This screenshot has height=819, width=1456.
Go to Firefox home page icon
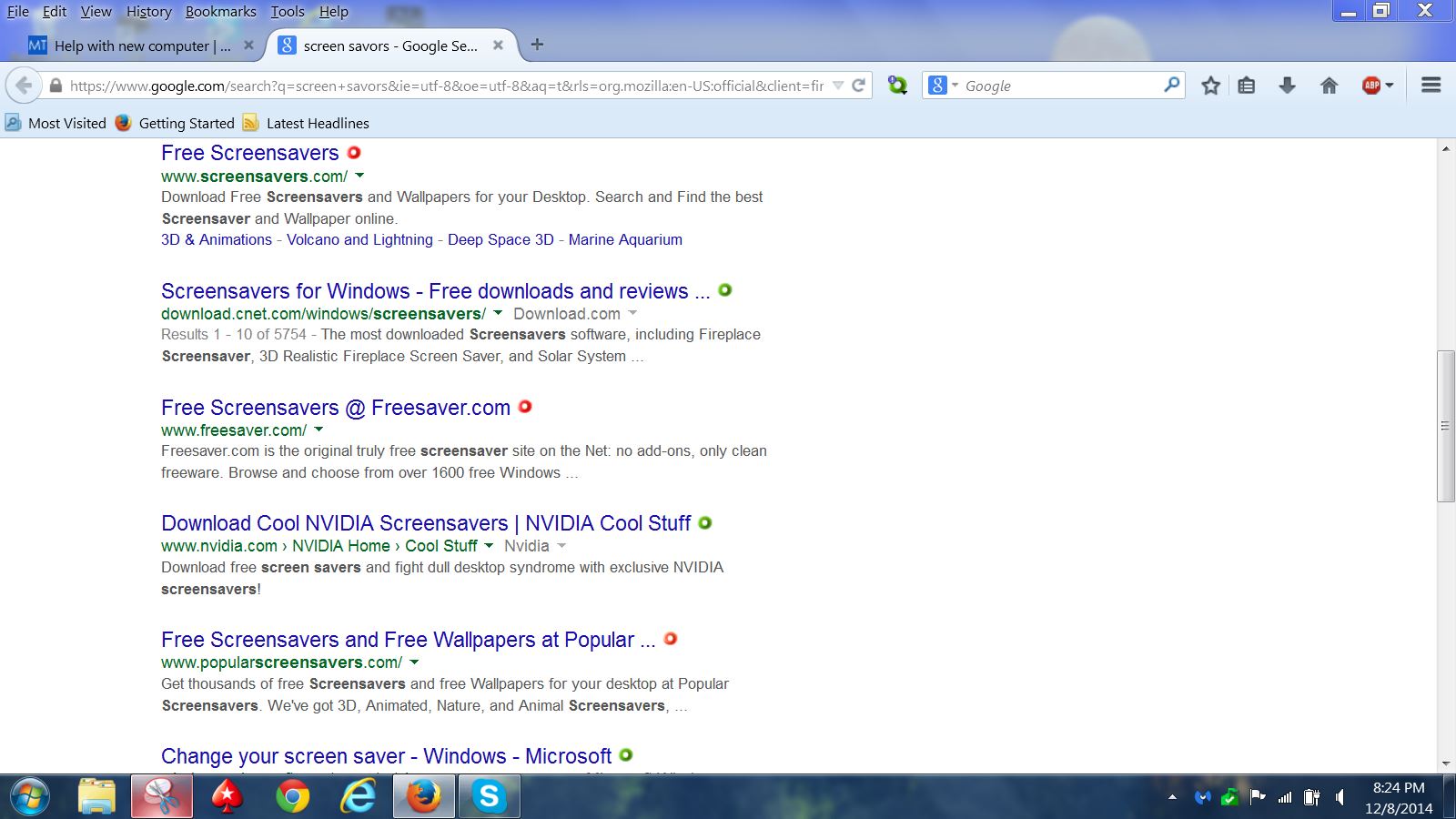1330,86
